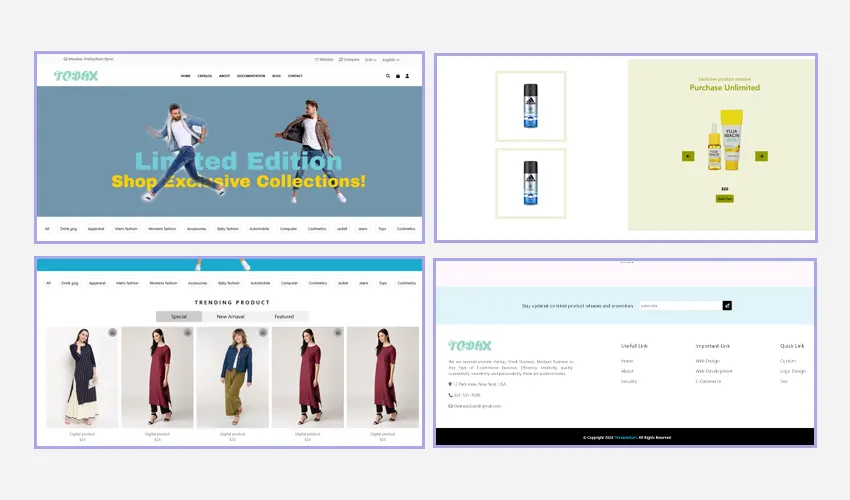Select Womens fashion above Trending Product
This screenshot has height=500, width=850.
(x=163, y=283)
